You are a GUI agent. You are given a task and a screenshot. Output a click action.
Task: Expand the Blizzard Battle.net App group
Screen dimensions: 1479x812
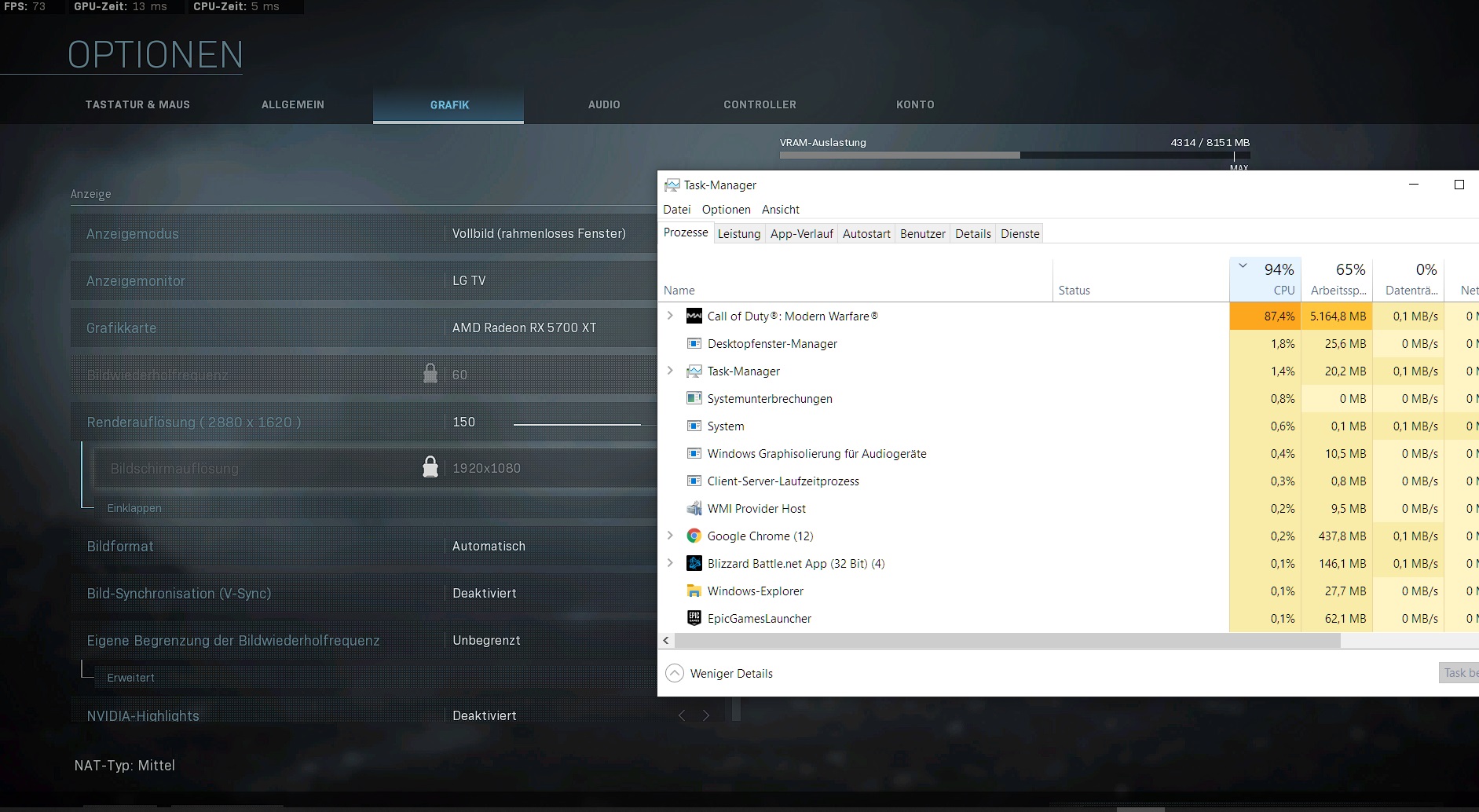pos(670,563)
